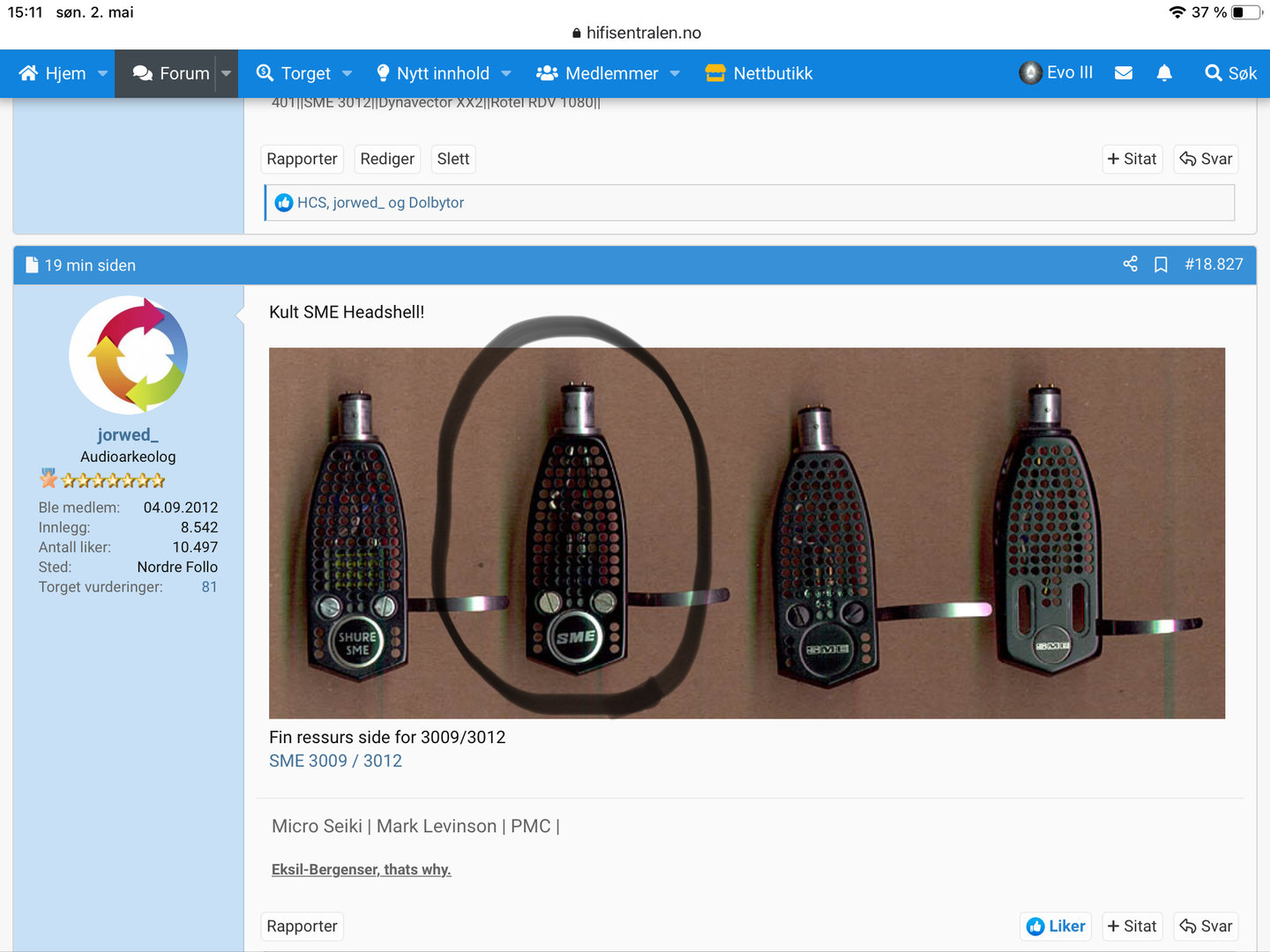
Task: Click the Medlemmer people icon
Action: tap(547, 73)
